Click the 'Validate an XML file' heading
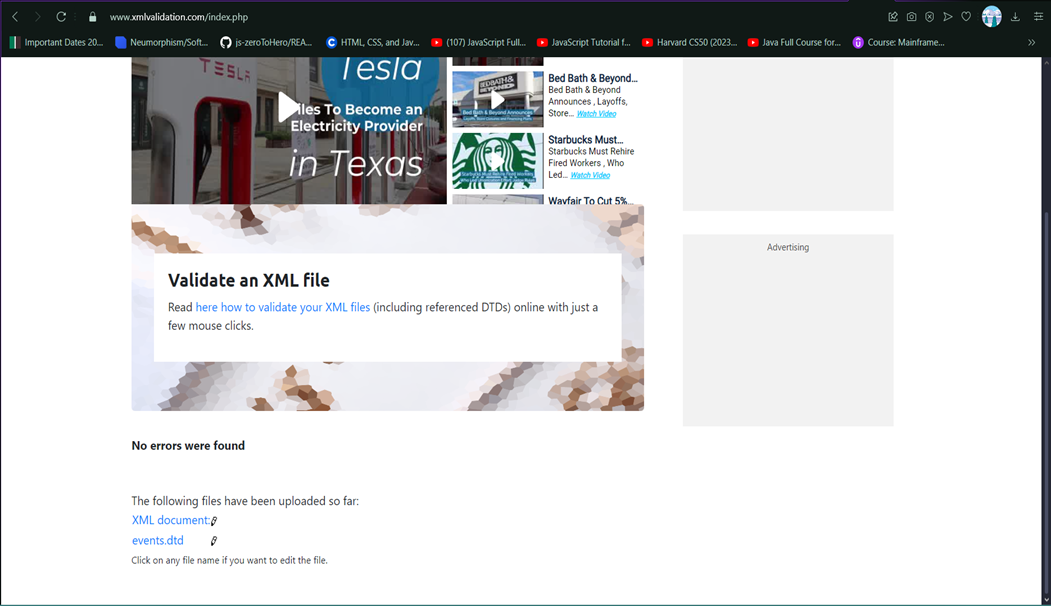 (249, 280)
